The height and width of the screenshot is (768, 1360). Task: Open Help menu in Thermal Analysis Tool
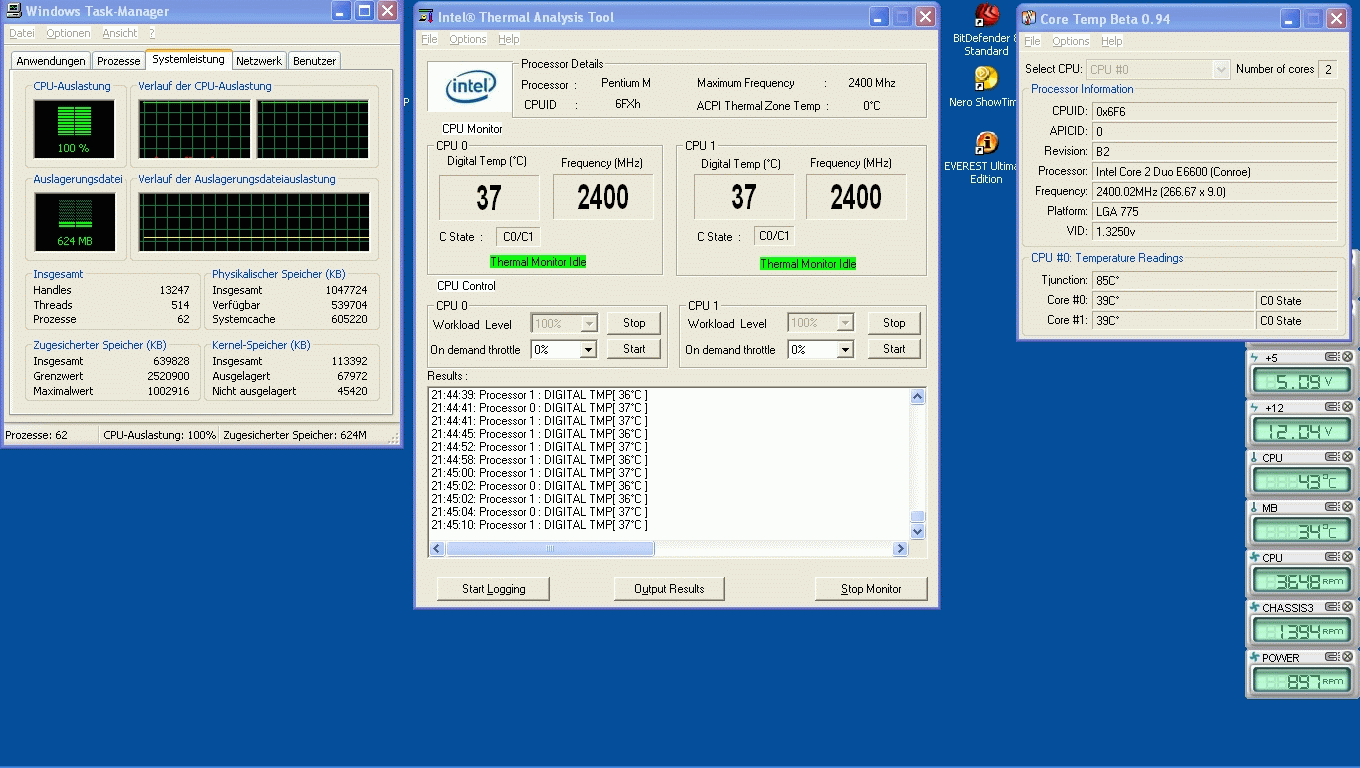pos(509,39)
